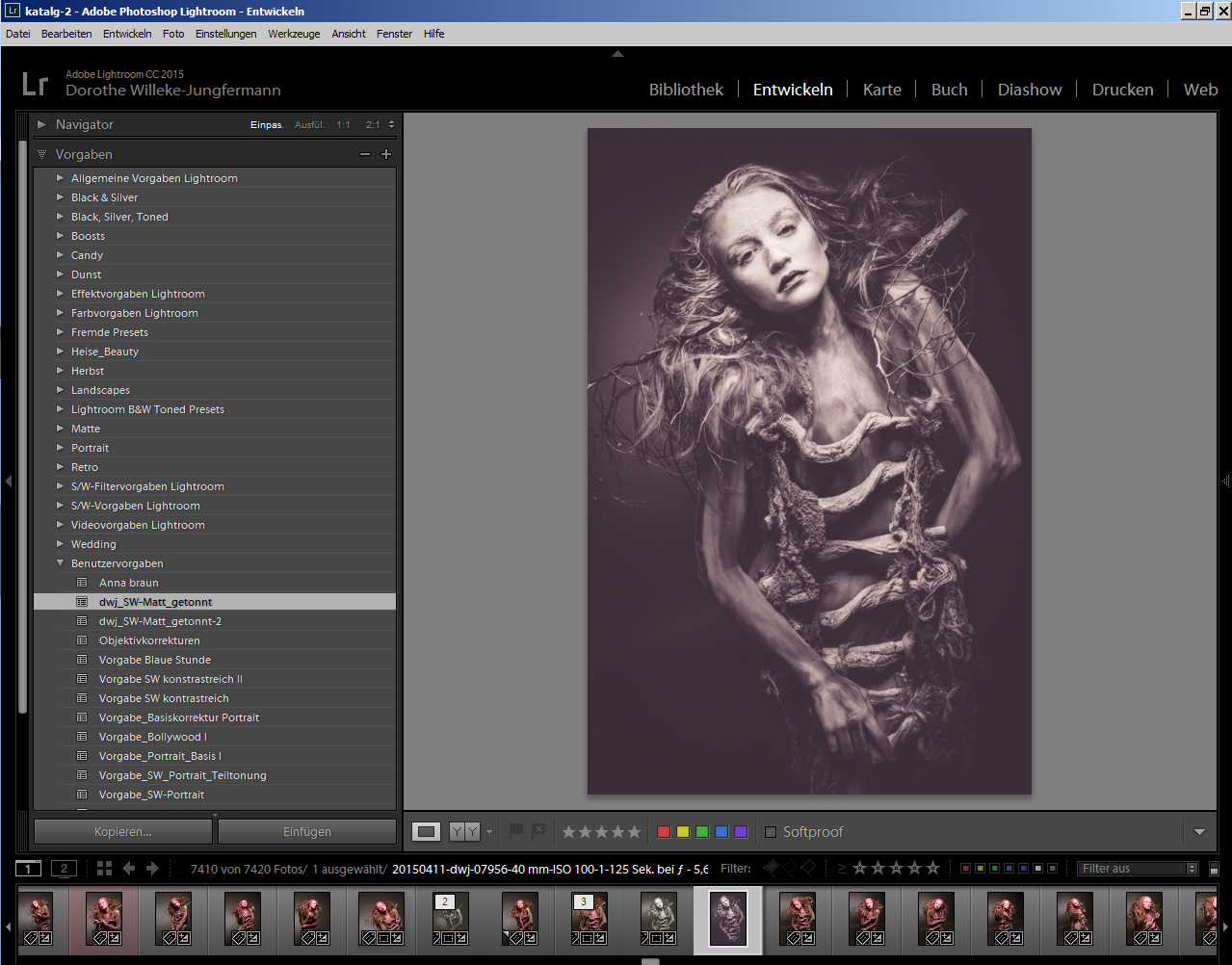
Task: Select the filmstrip thumbnail badged 3
Action: tap(589, 920)
